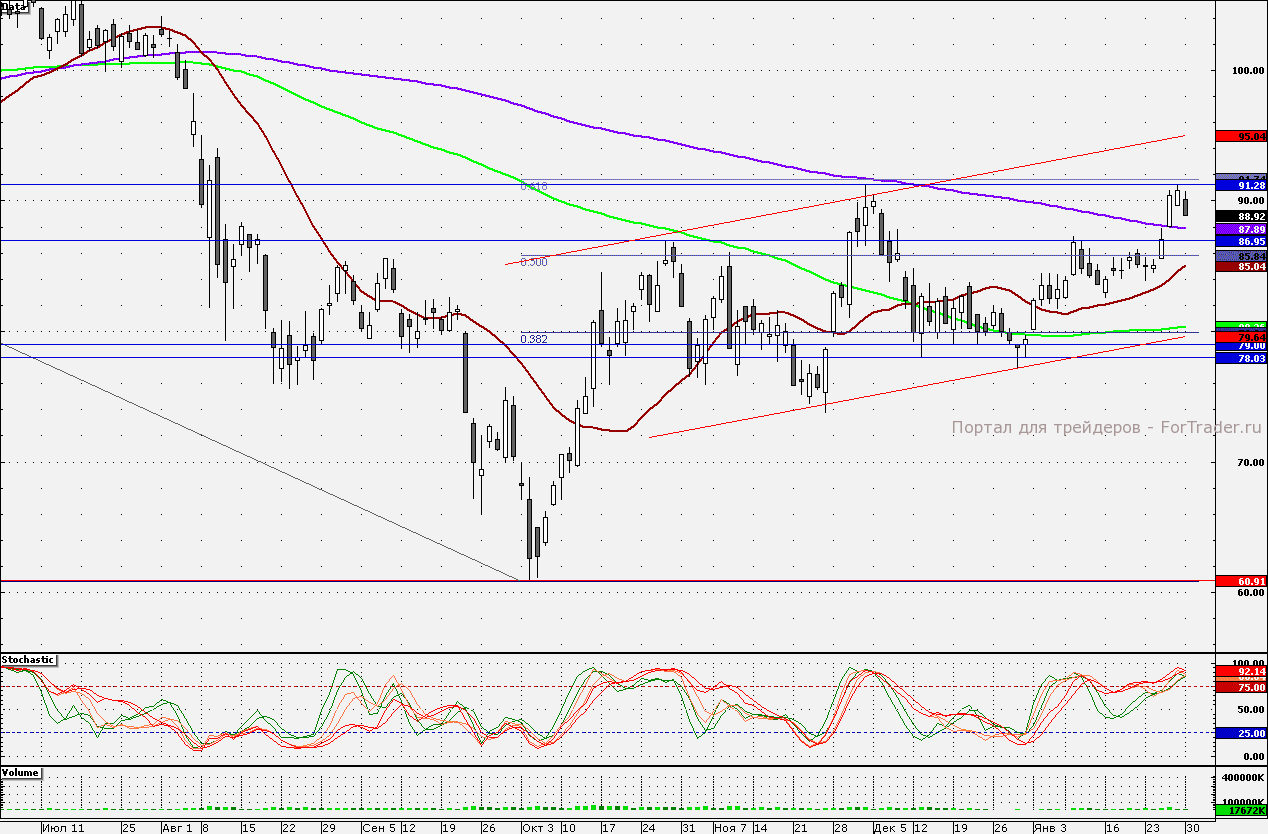Click the Stochastic panel label
This screenshot has width=1268, height=834.
pos(28,660)
